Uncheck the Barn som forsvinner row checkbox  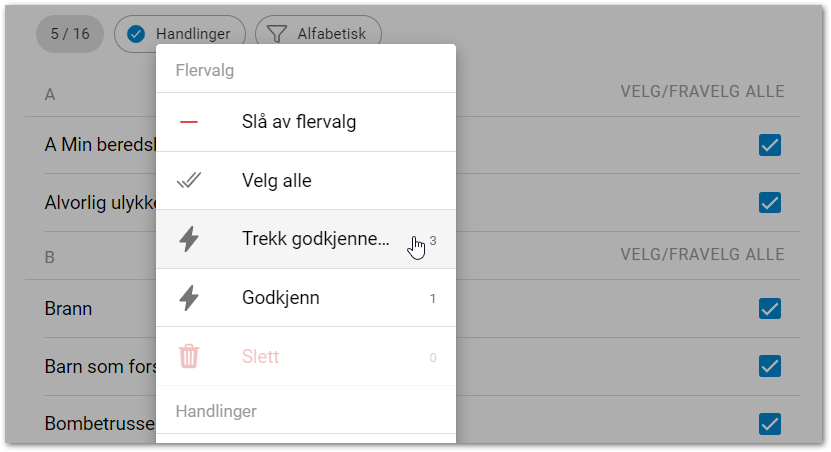[x=769, y=366]
